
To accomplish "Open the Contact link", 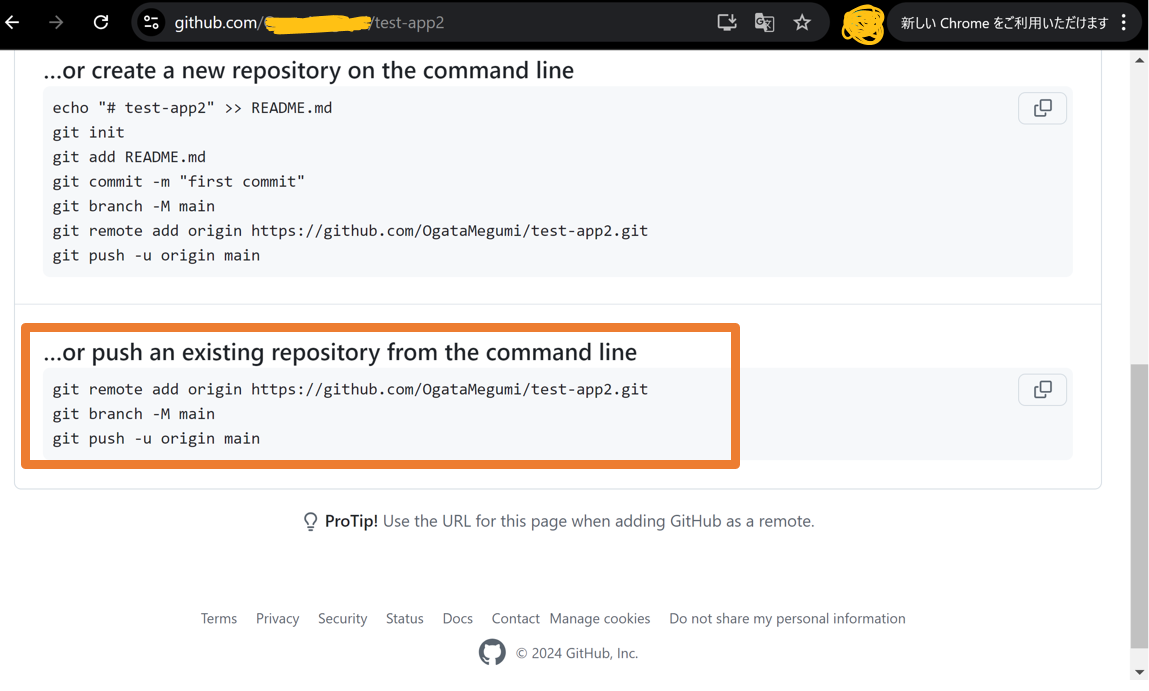I will 515,618.
